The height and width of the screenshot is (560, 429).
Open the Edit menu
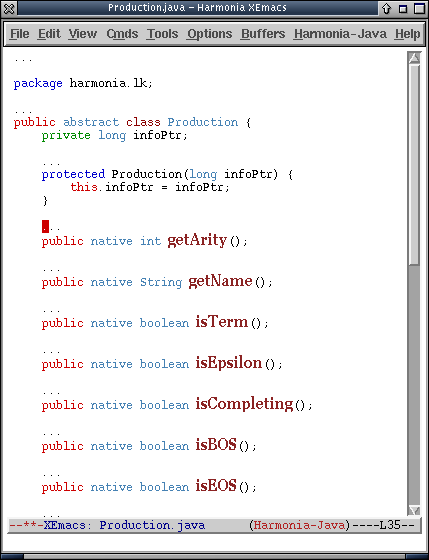click(49, 34)
